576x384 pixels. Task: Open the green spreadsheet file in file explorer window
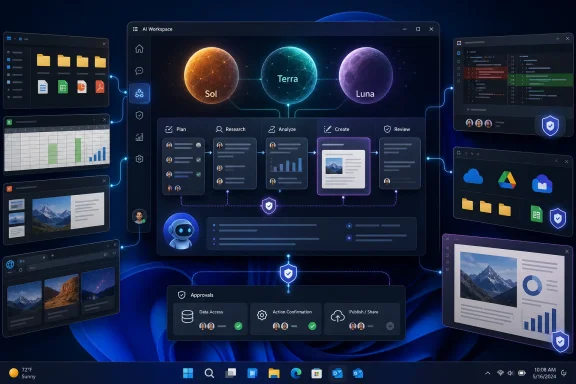point(63,87)
